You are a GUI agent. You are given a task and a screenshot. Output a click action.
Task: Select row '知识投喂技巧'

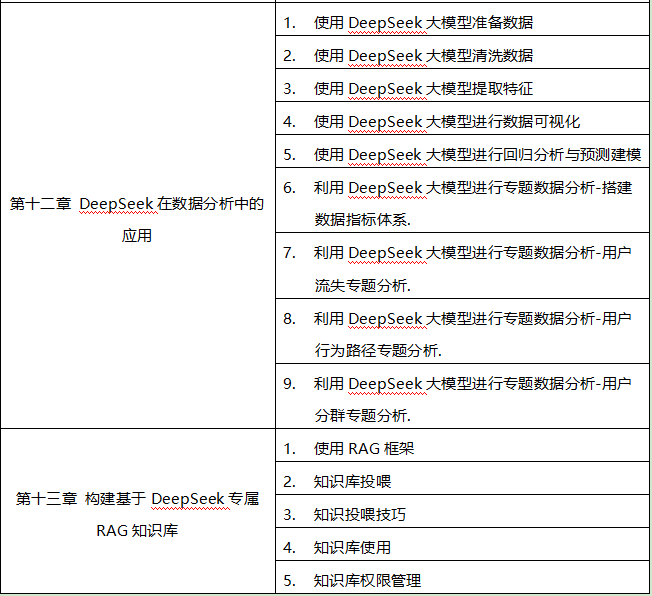[462, 512]
